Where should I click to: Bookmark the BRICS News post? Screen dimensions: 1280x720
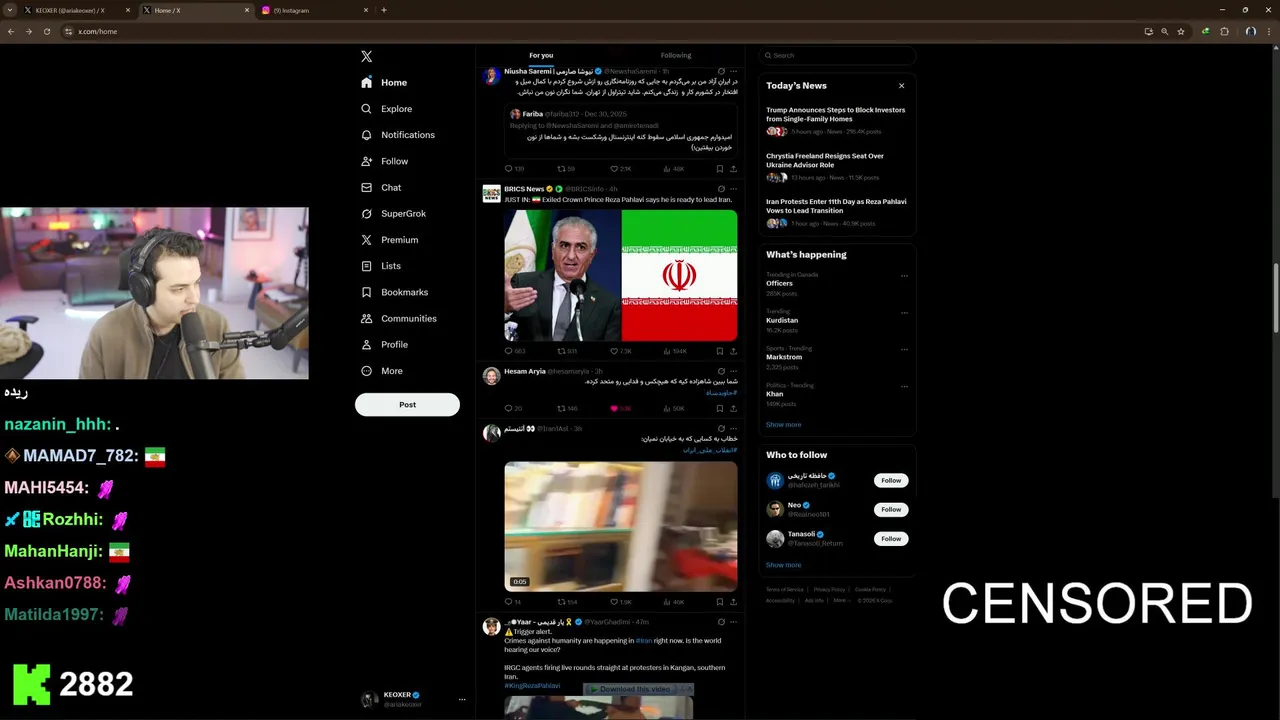pyautogui.click(x=719, y=351)
